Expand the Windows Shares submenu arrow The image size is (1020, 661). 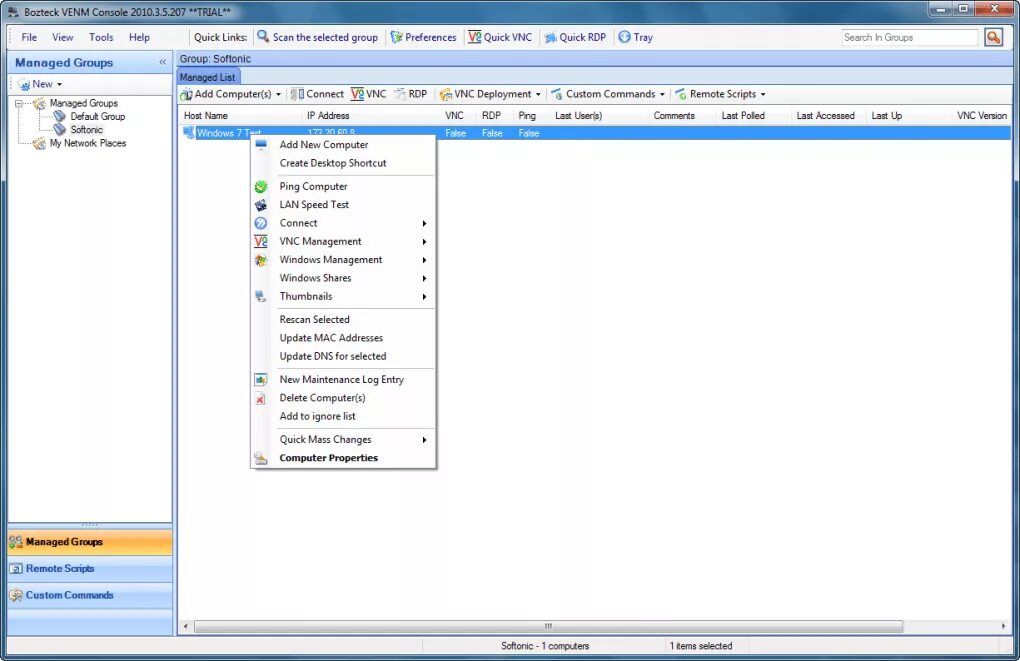(x=424, y=278)
